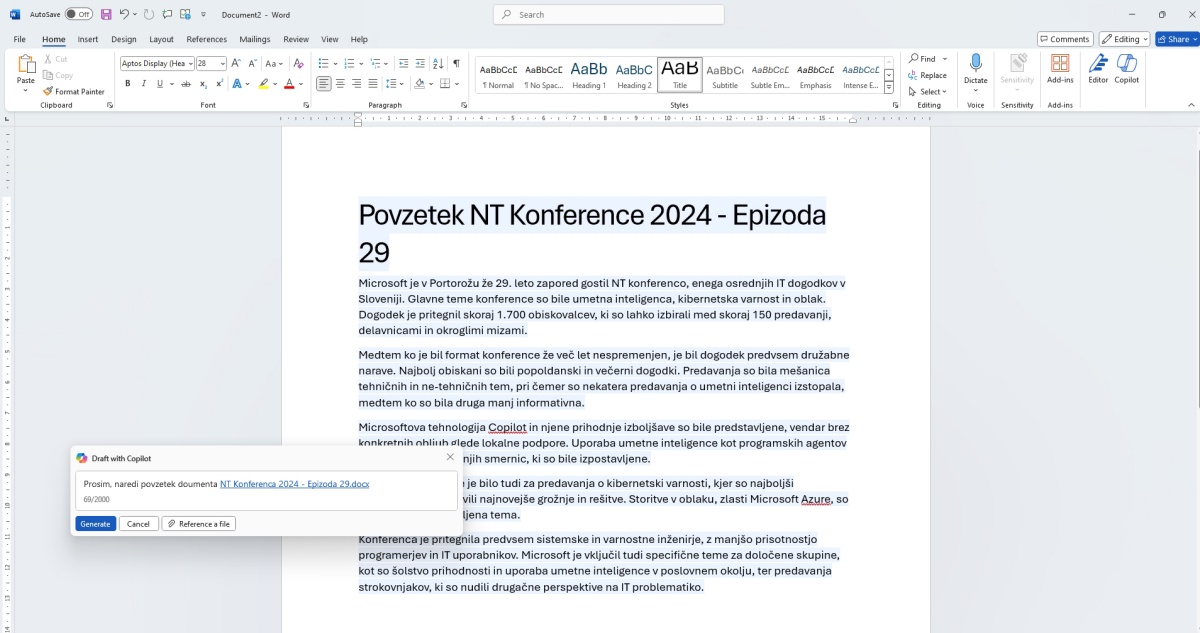Open the Find tool
Screen dimensions: 1200x633
(x=923, y=59)
